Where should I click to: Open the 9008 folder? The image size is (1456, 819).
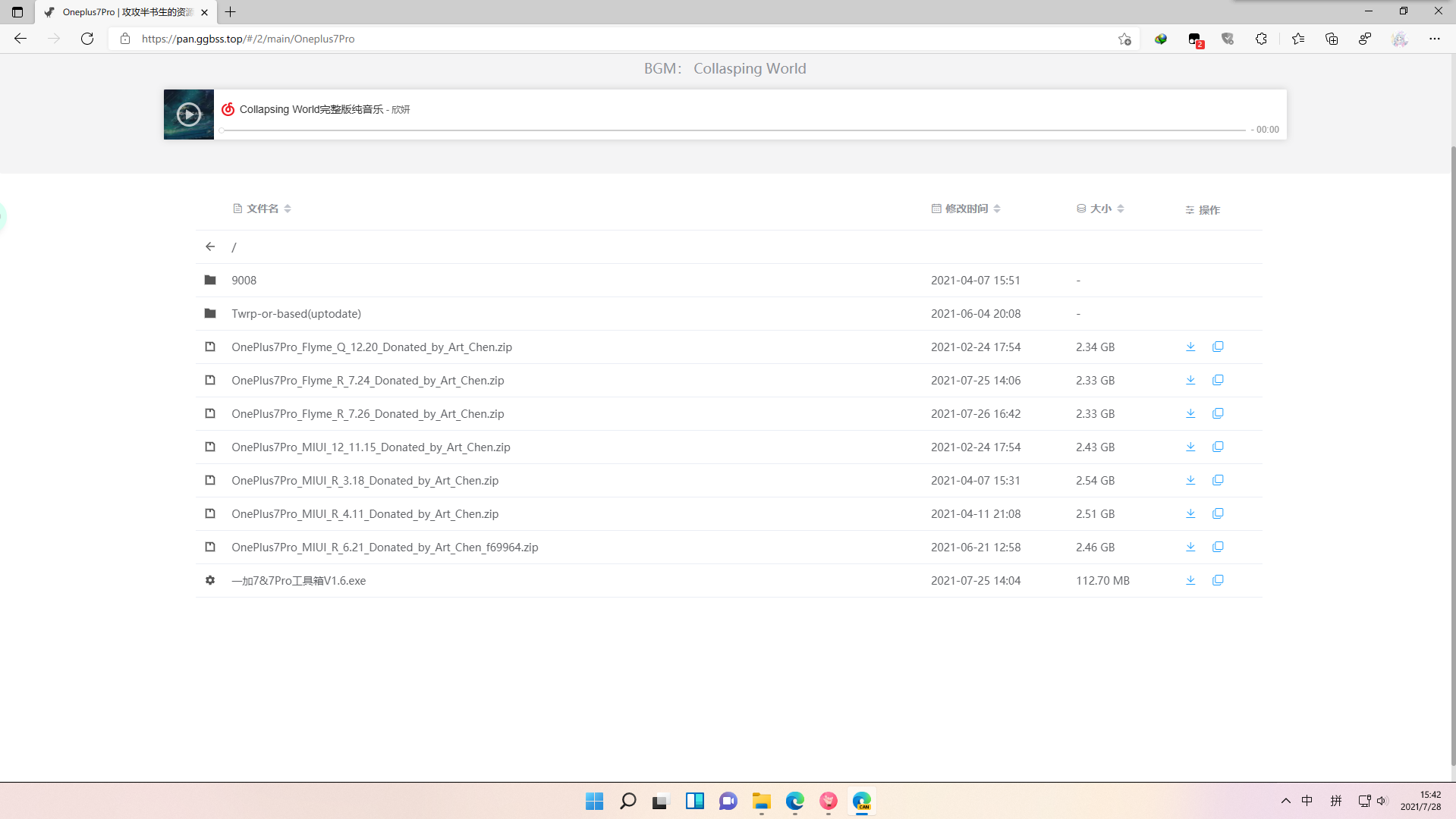coord(244,280)
